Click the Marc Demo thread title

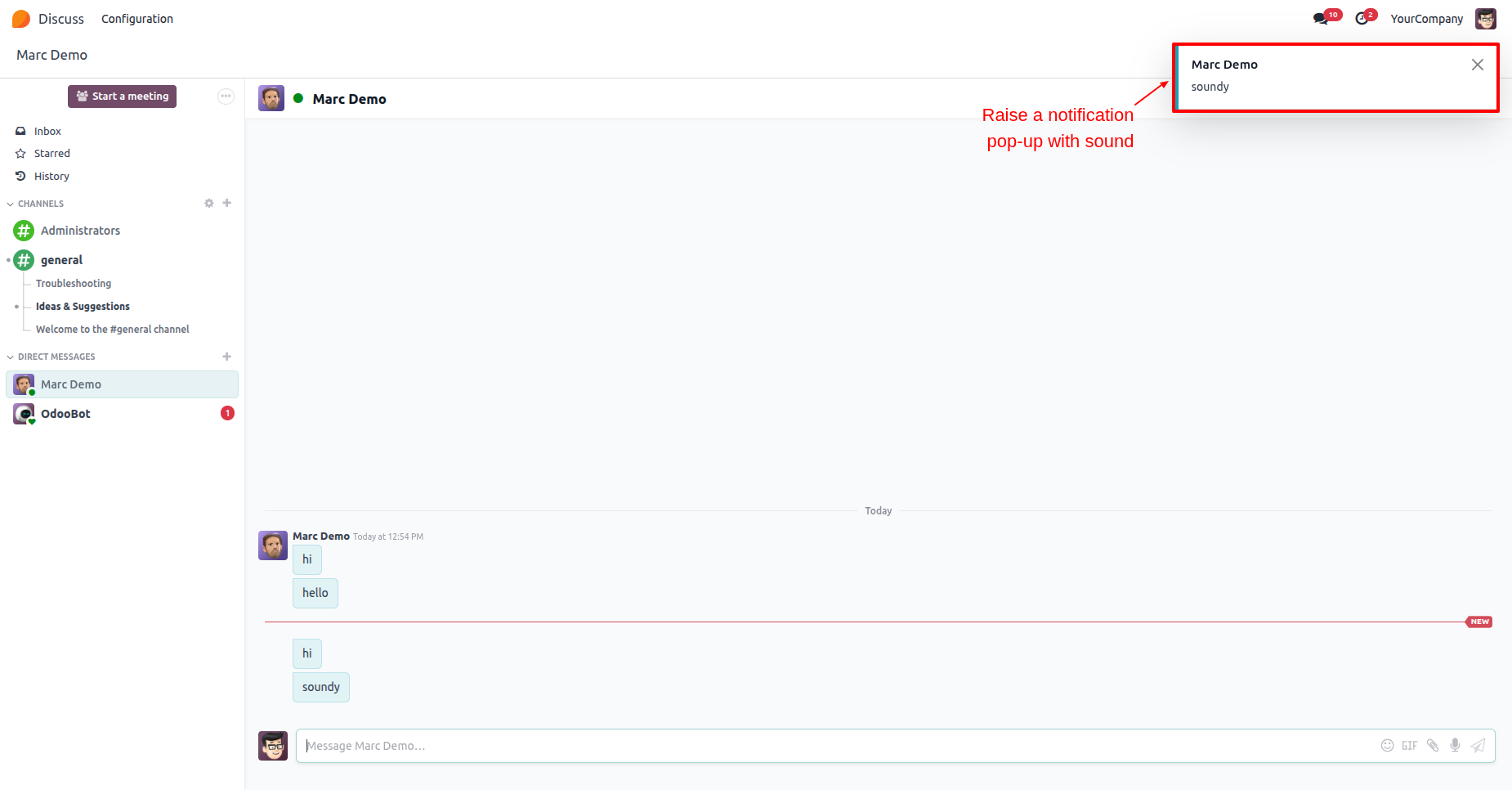coord(350,99)
